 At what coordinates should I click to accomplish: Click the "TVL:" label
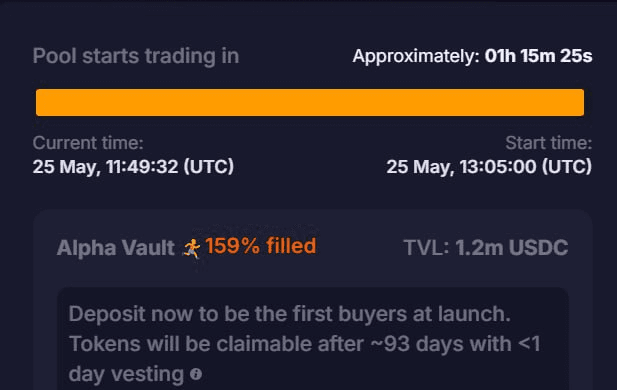427,248
